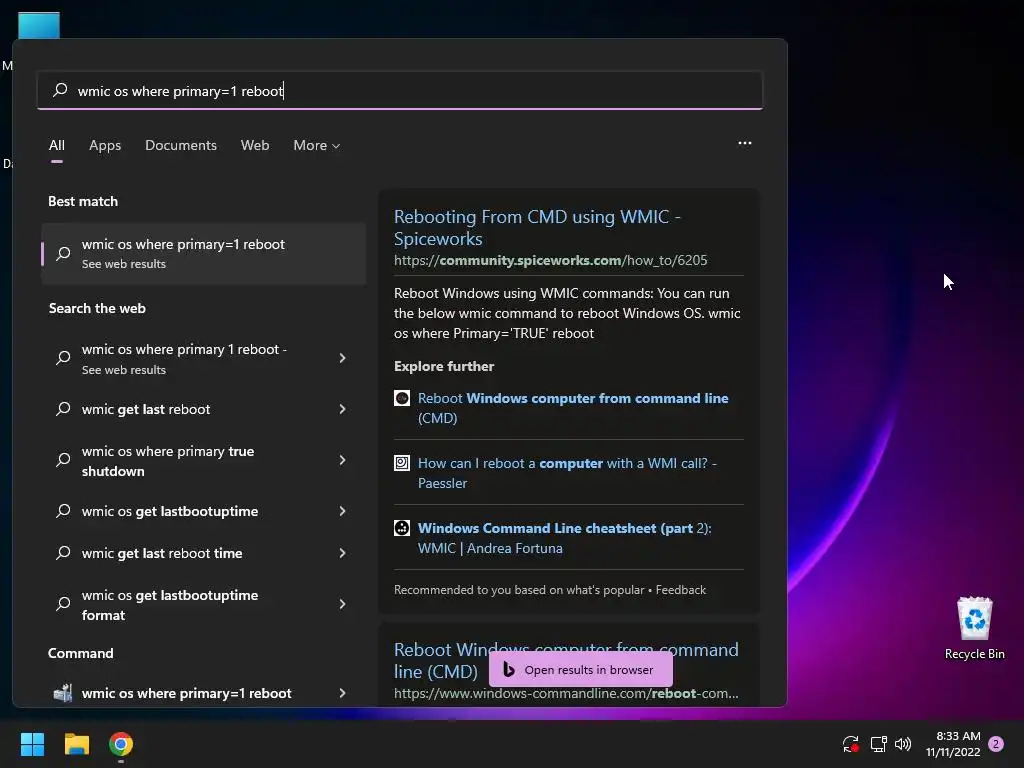Image resolution: width=1024 pixels, height=768 pixels.
Task: Open the Windows Start menu
Action: 32,744
